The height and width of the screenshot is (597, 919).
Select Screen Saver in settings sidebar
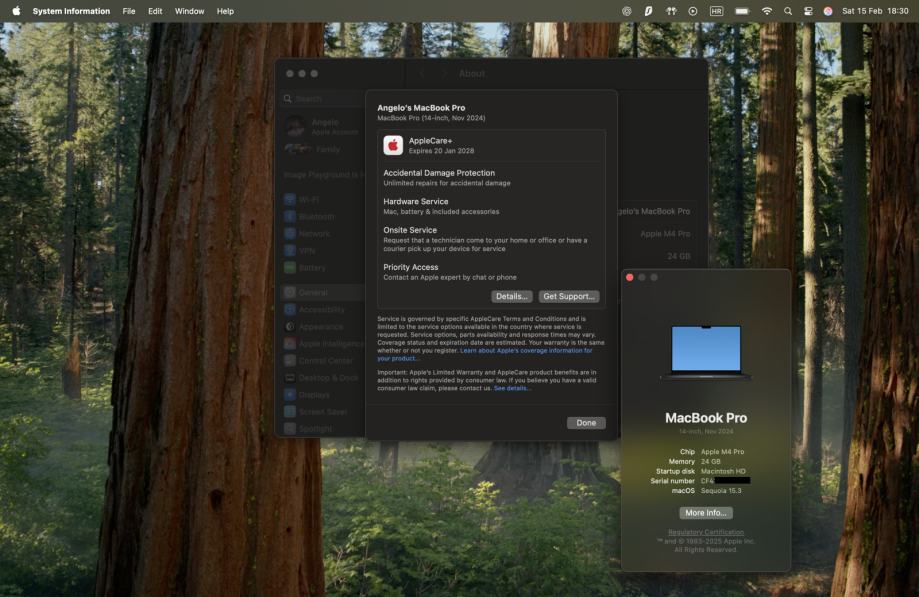322,412
